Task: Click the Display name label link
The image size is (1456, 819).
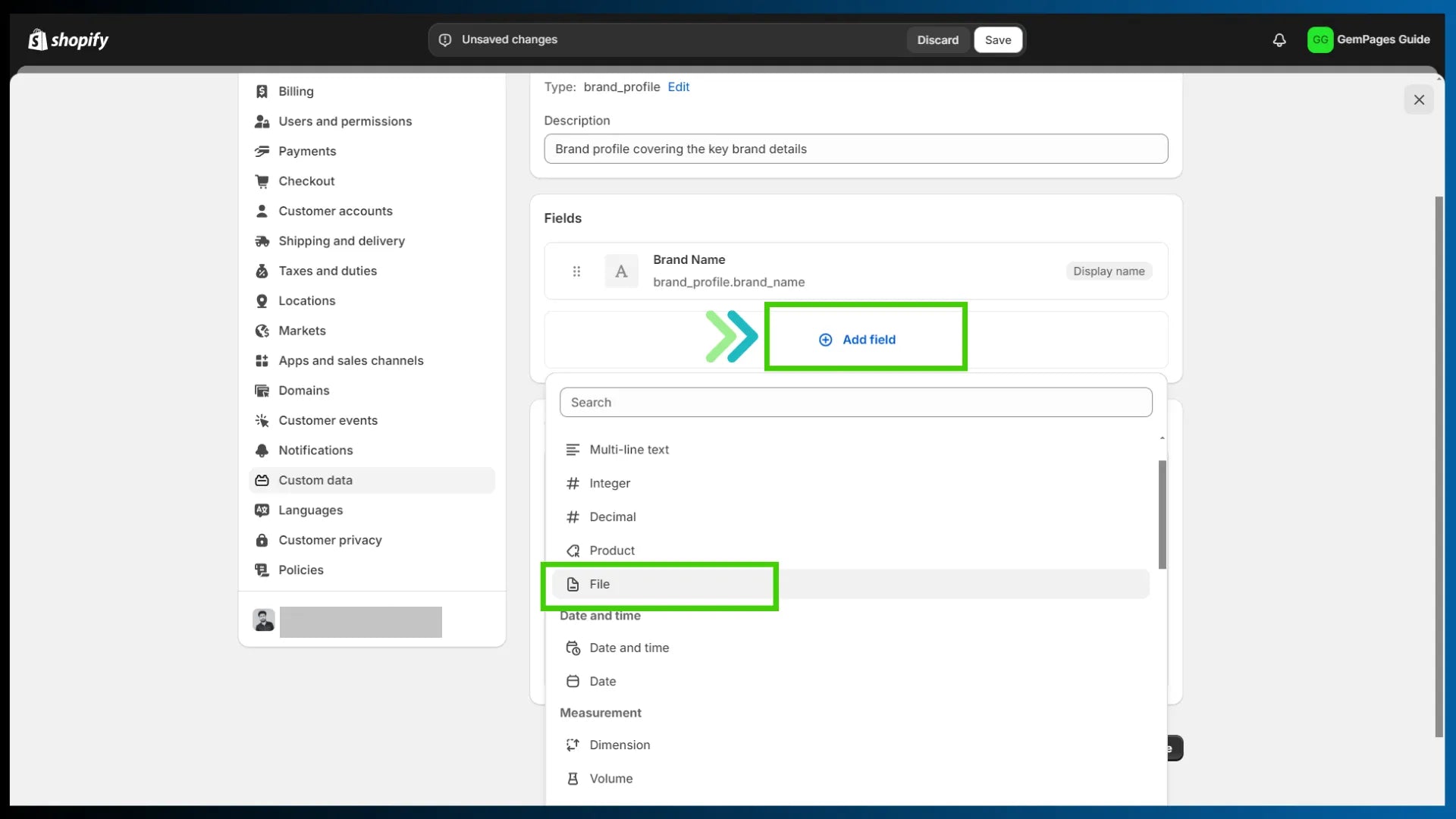Action: click(1108, 270)
